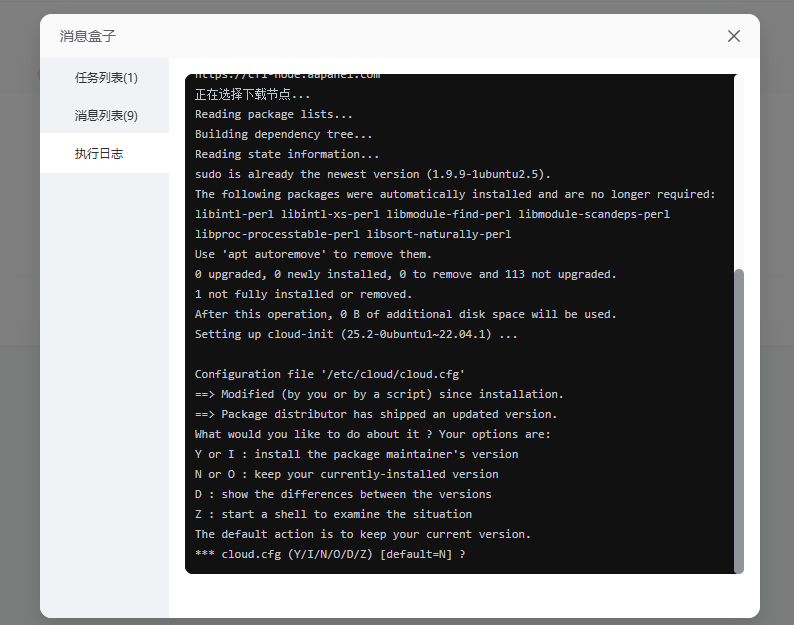Click the 'D : show the differences' line
The height and width of the screenshot is (625, 794).
(x=343, y=494)
